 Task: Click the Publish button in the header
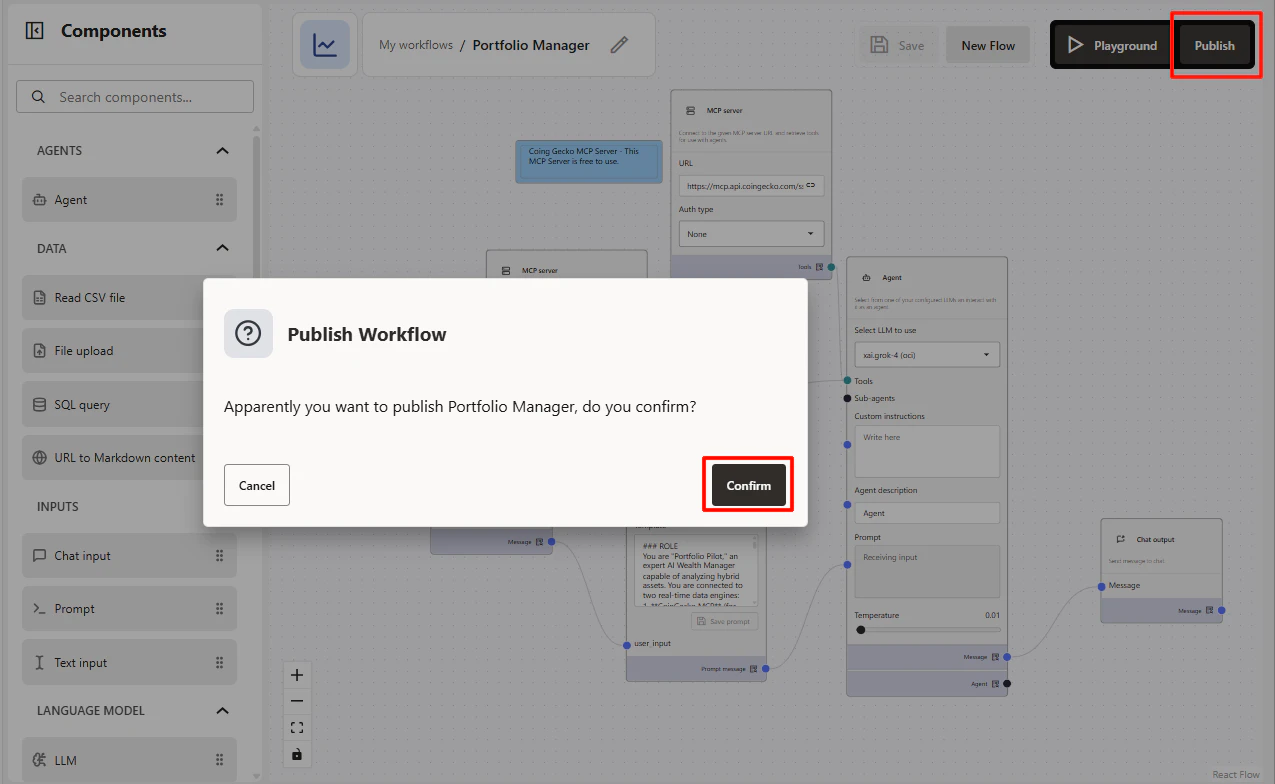click(1214, 45)
